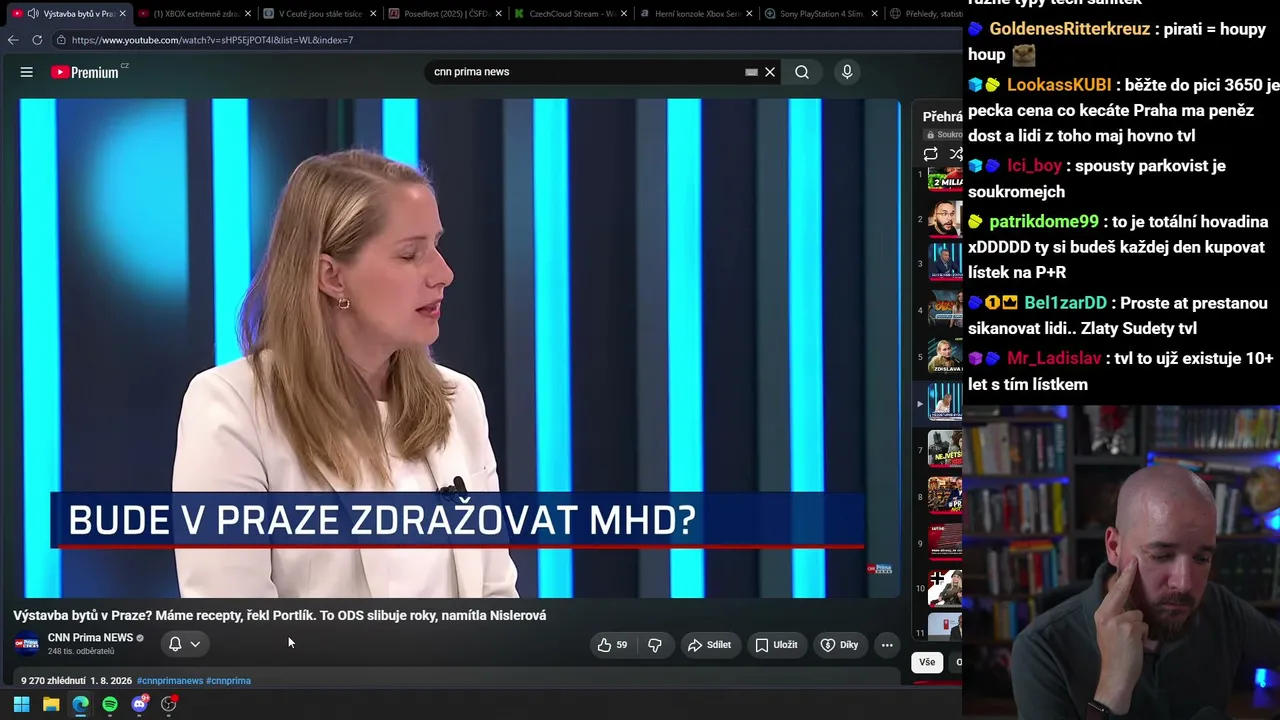Like the video with thumbs up
The height and width of the screenshot is (720, 1280).
click(612, 645)
